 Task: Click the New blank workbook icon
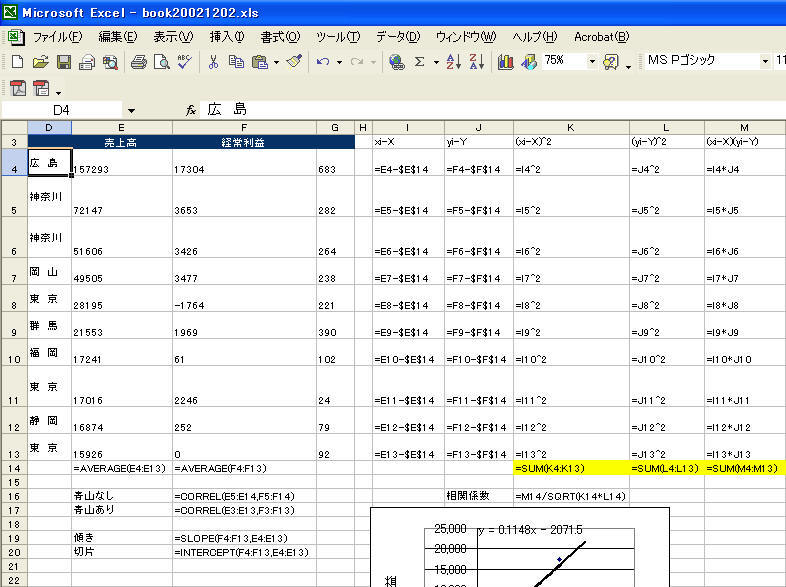(x=17, y=62)
